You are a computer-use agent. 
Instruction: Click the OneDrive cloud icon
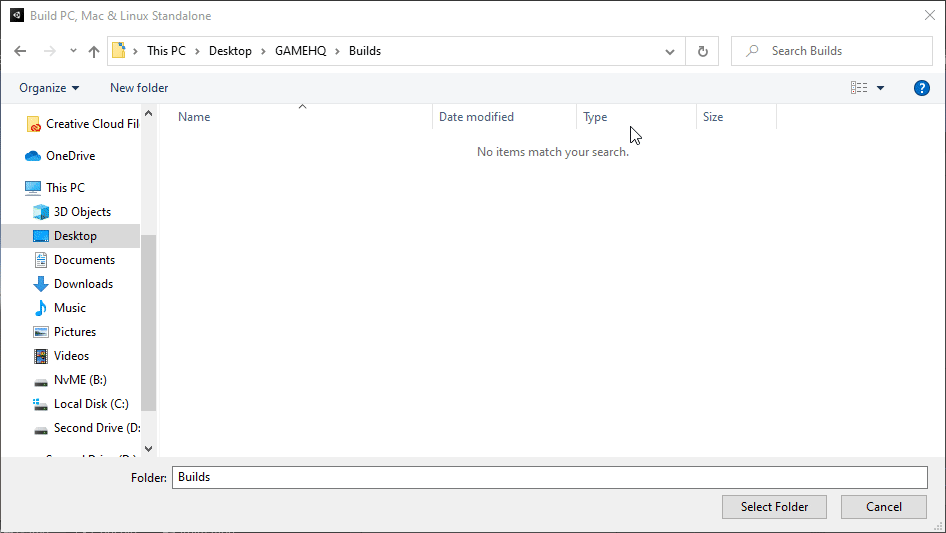33,156
